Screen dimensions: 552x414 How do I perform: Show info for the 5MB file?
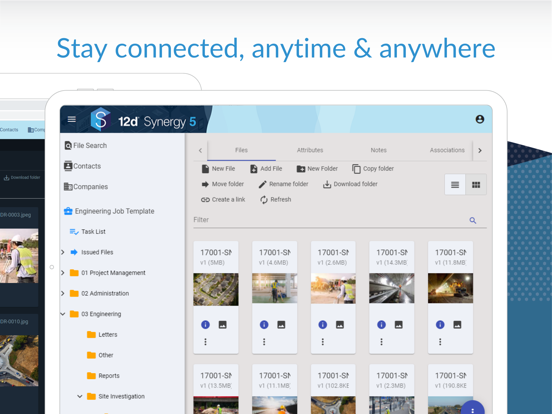click(205, 325)
